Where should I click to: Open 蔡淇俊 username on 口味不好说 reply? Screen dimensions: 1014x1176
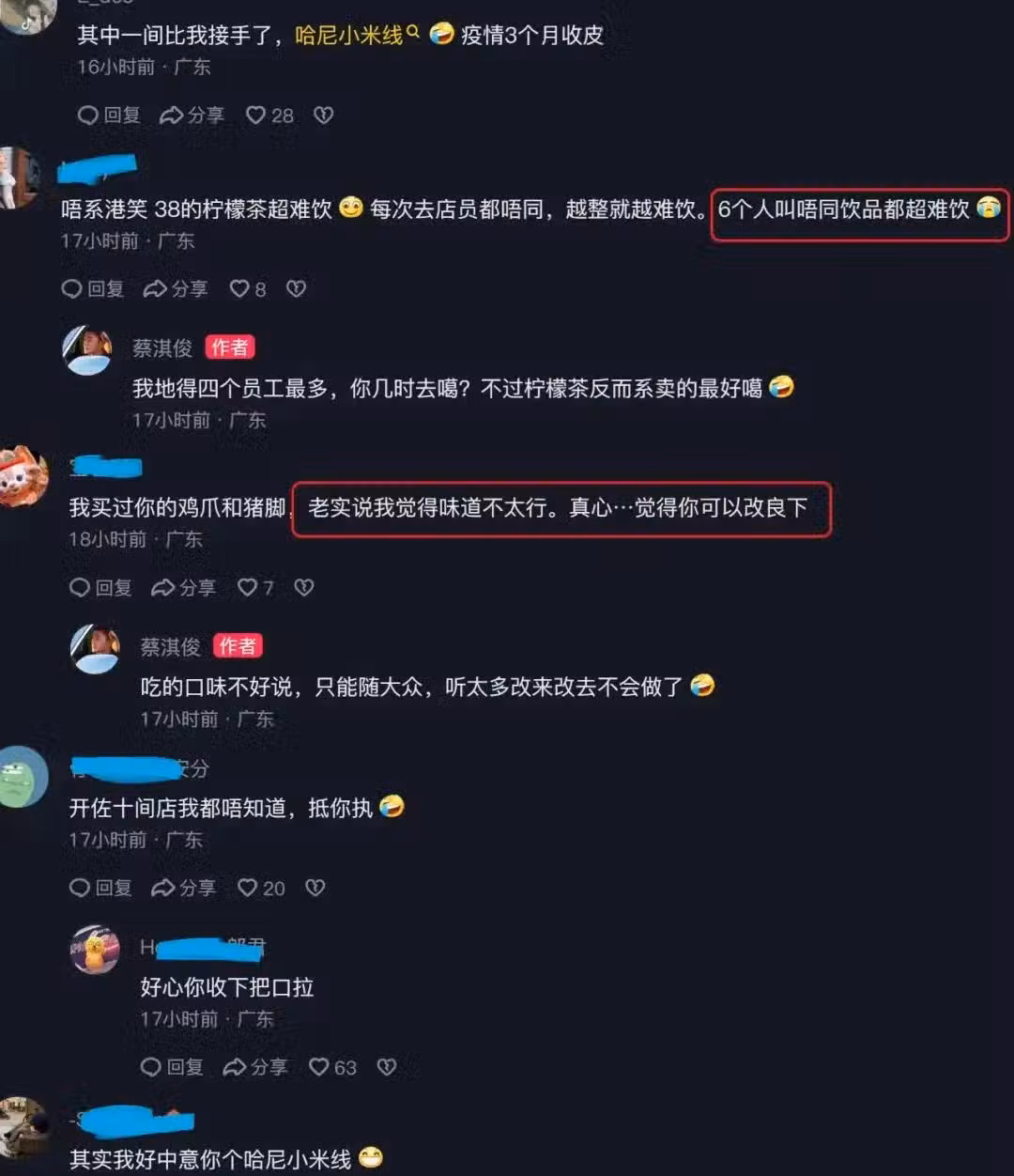point(170,647)
